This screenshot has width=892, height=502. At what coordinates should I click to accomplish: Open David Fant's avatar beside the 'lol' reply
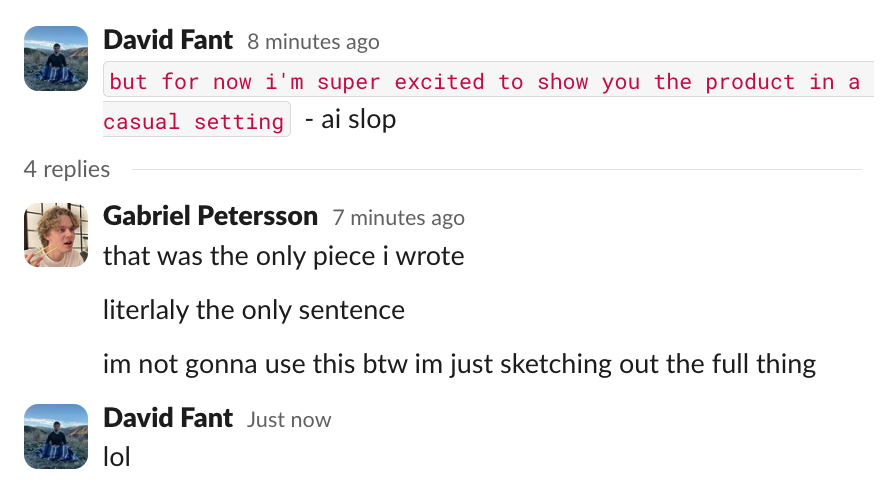(x=56, y=437)
